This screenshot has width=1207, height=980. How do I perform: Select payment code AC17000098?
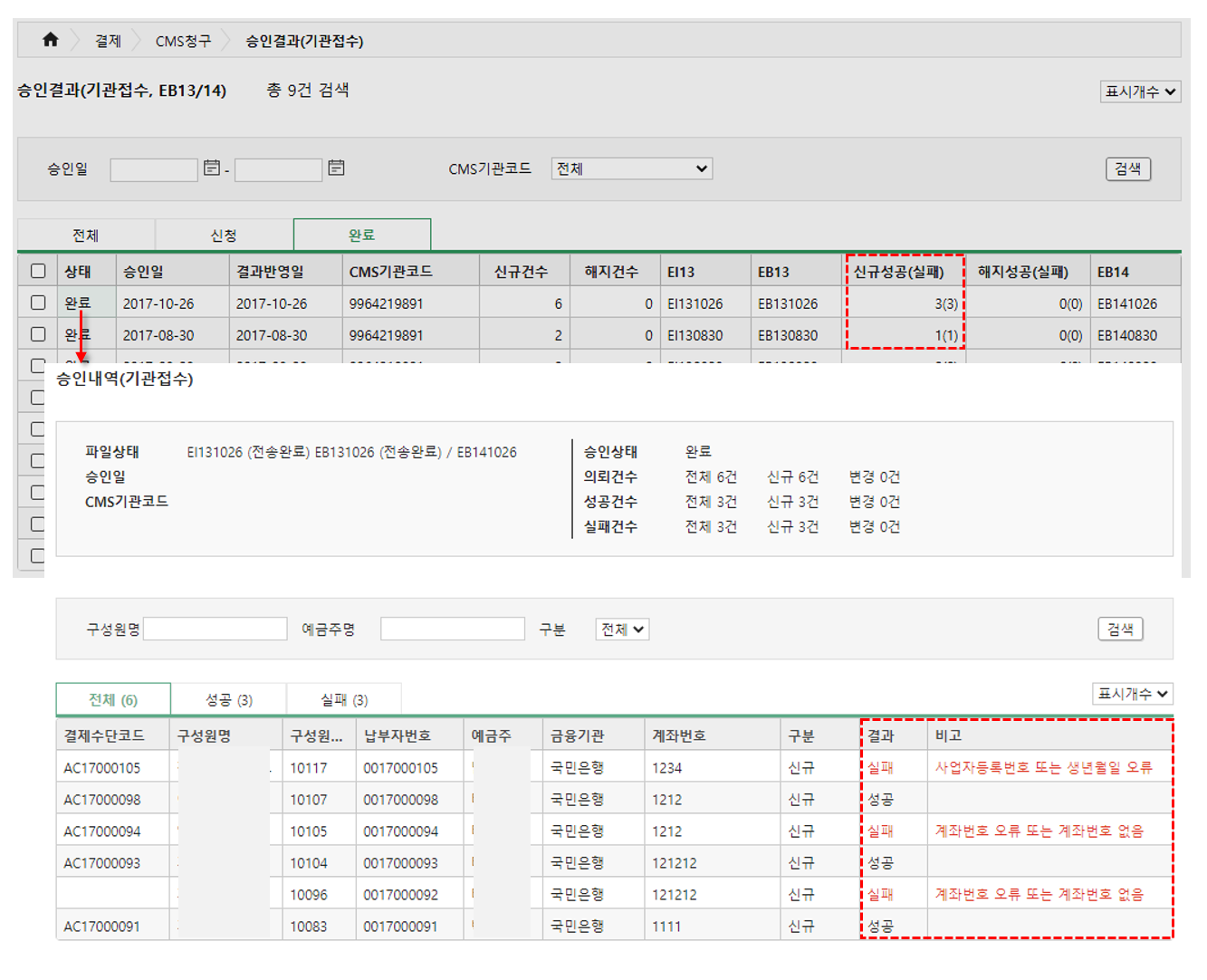102,800
